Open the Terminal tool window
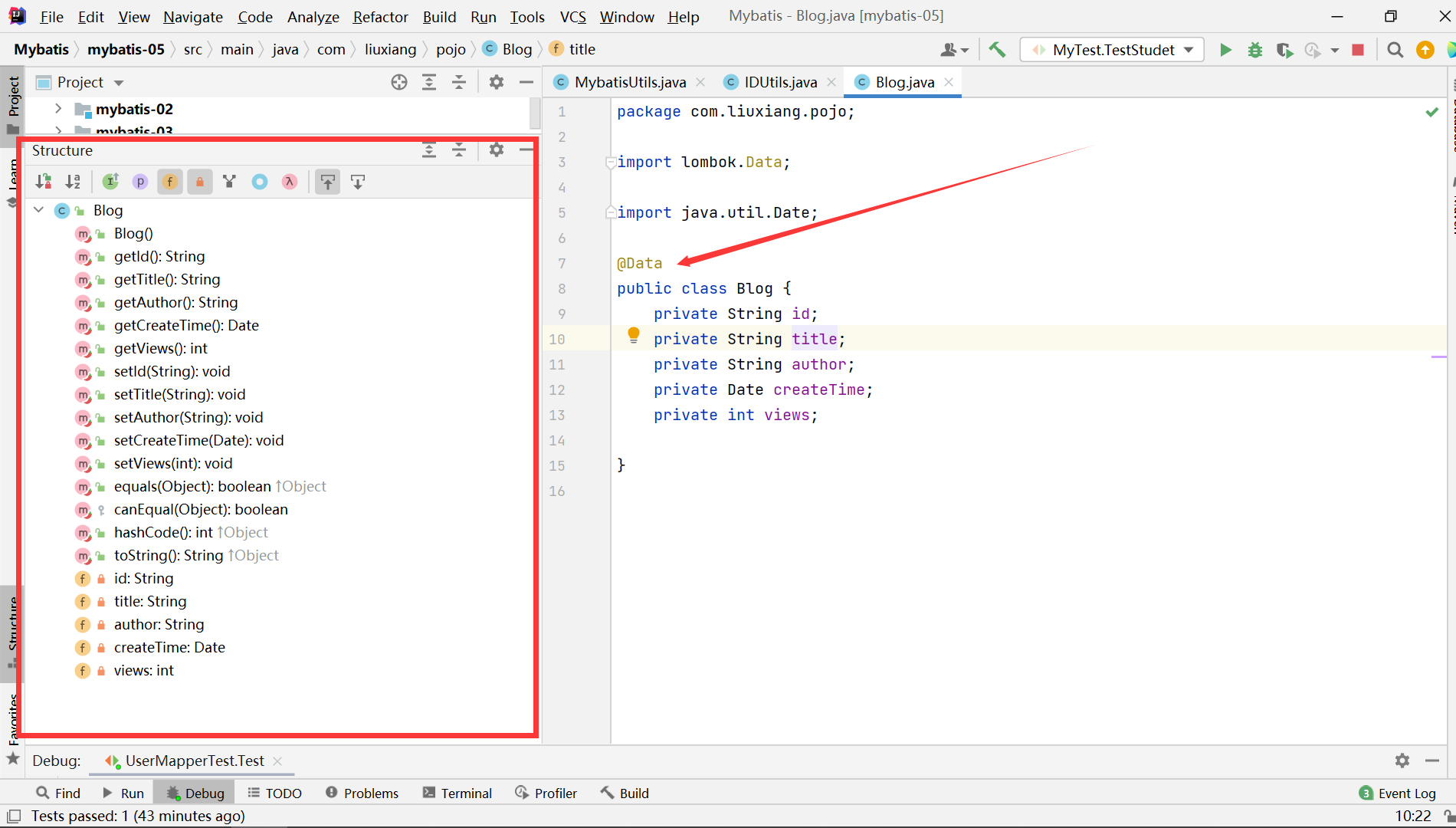 coord(457,793)
